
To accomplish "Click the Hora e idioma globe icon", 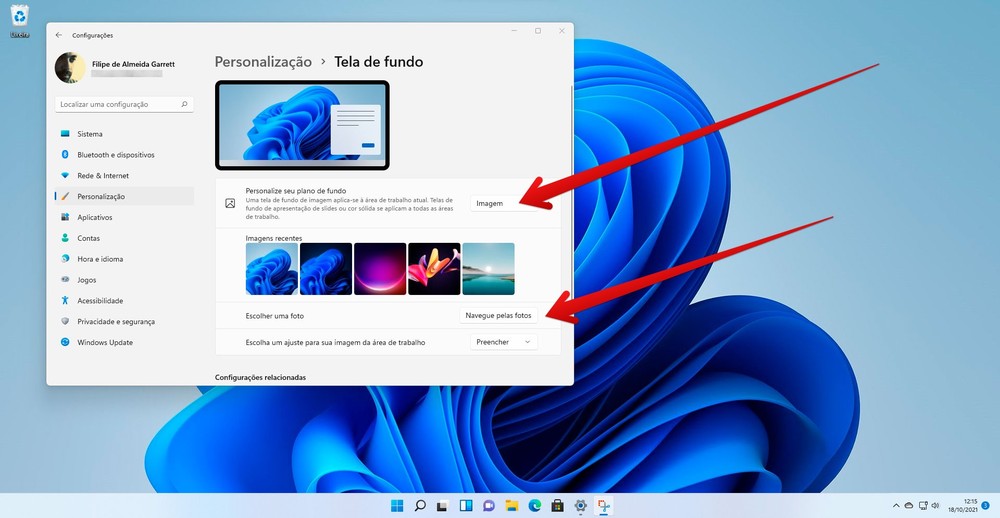I will tap(65, 259).
